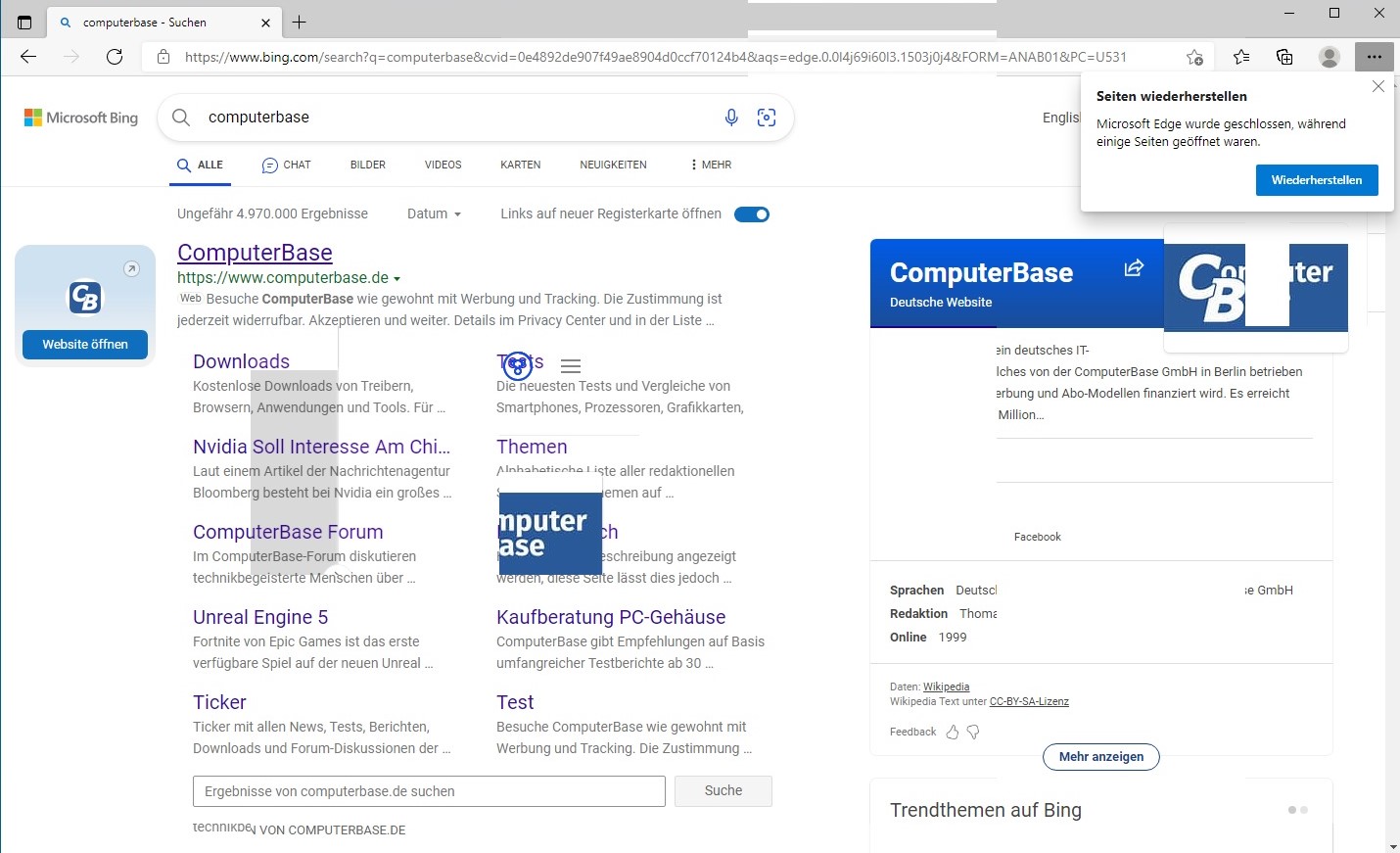Switch to VIDEOS tab
This screenshot has width=1400, height=853.
click(443, 165)
